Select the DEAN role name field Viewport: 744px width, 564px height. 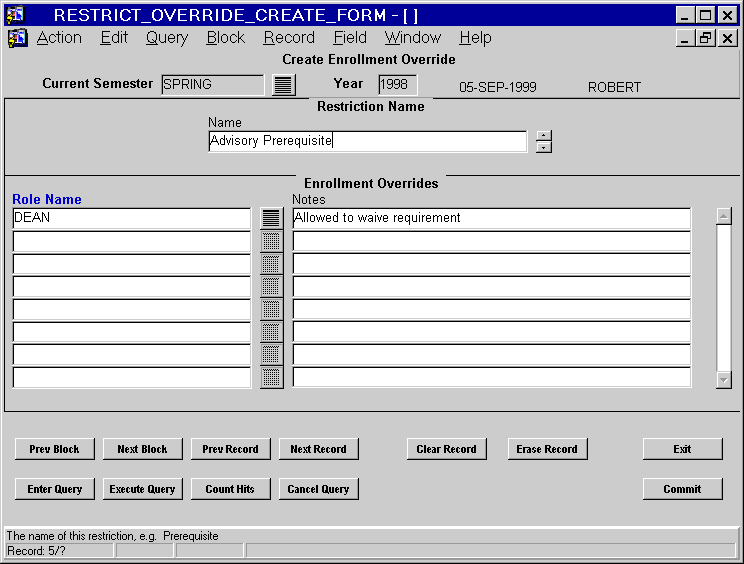(132, 219)
